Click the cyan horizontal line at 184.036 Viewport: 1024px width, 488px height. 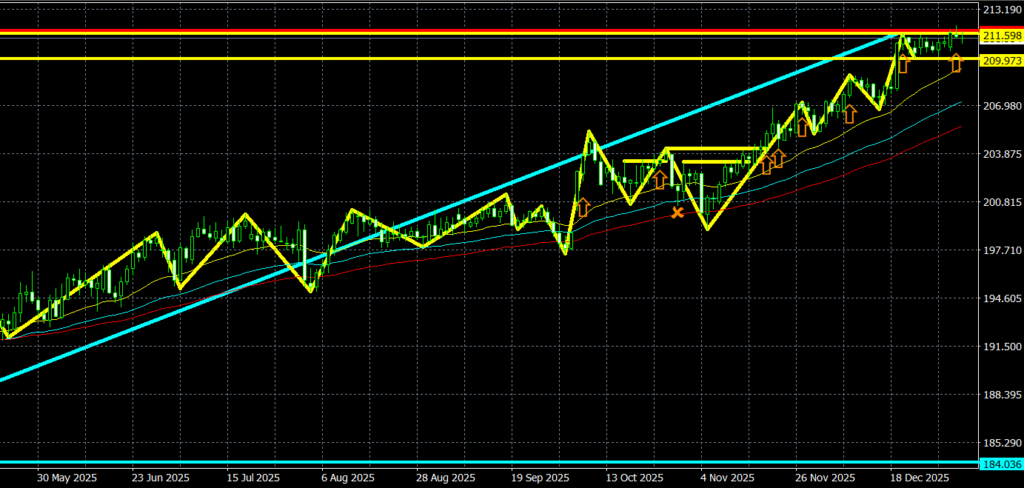click(400, 462)
